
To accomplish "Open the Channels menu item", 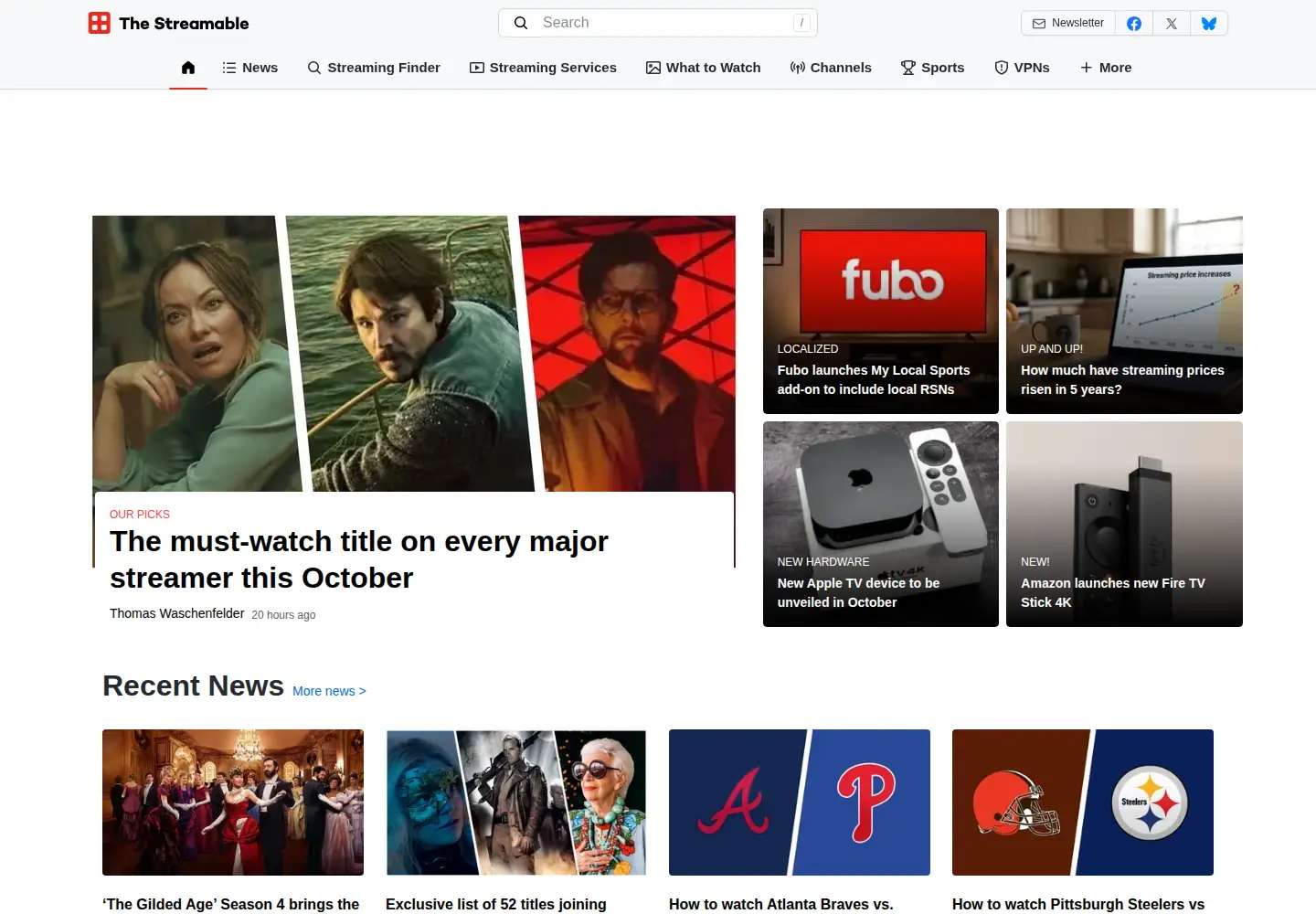I will coord(831,68).
